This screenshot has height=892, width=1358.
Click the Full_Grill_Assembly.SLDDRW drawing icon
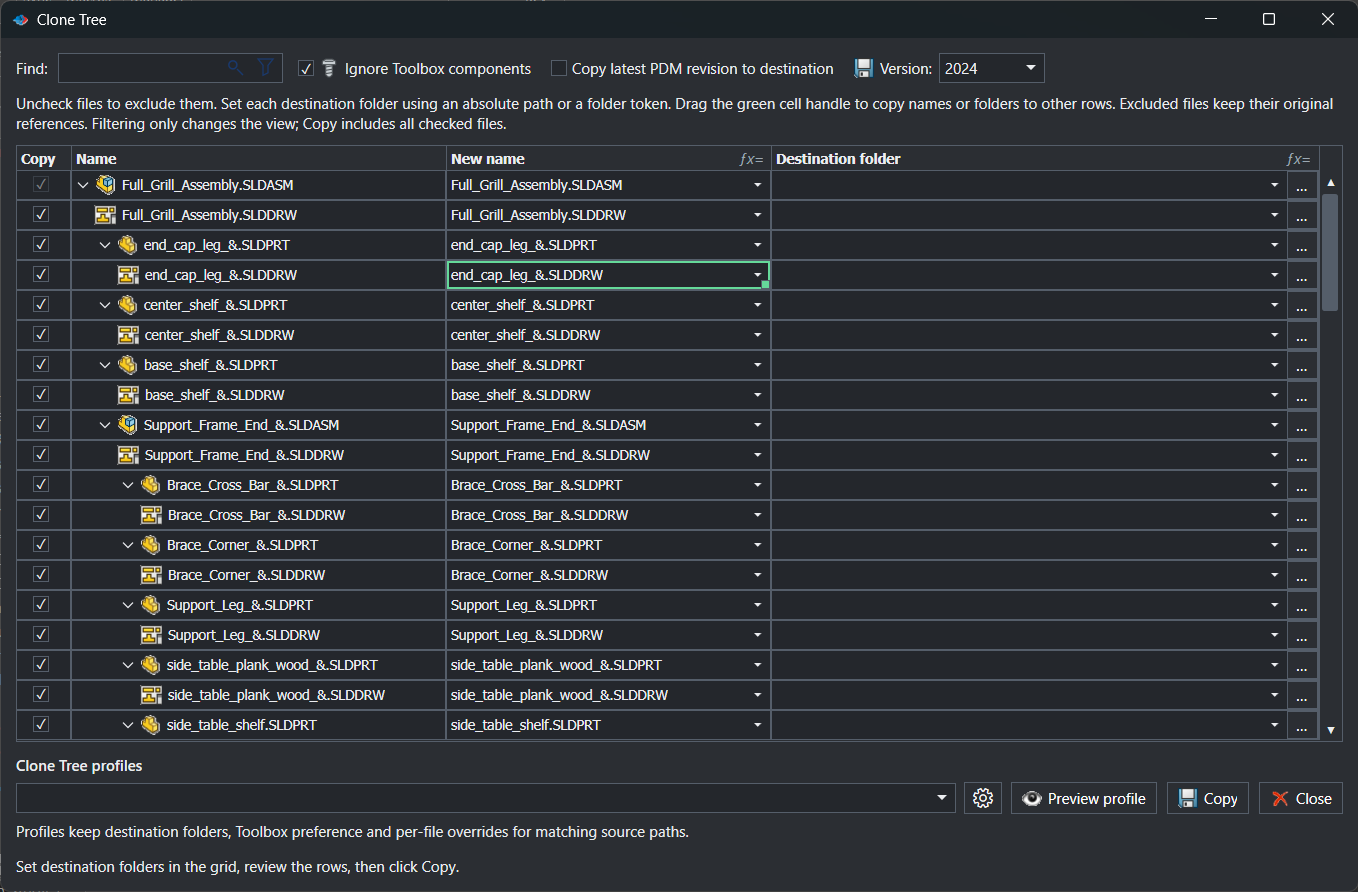tap(105, 215)
